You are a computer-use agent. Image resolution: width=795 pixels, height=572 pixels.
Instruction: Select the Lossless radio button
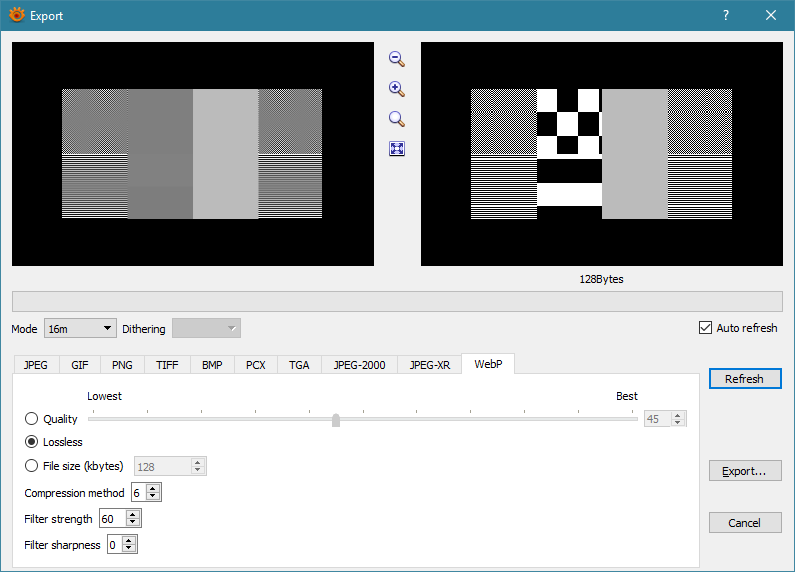coord(32,442)
